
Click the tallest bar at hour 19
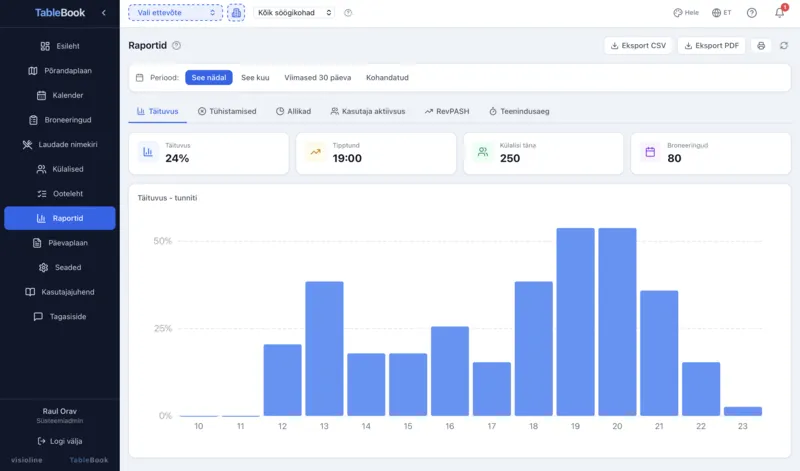click(576, 322)
